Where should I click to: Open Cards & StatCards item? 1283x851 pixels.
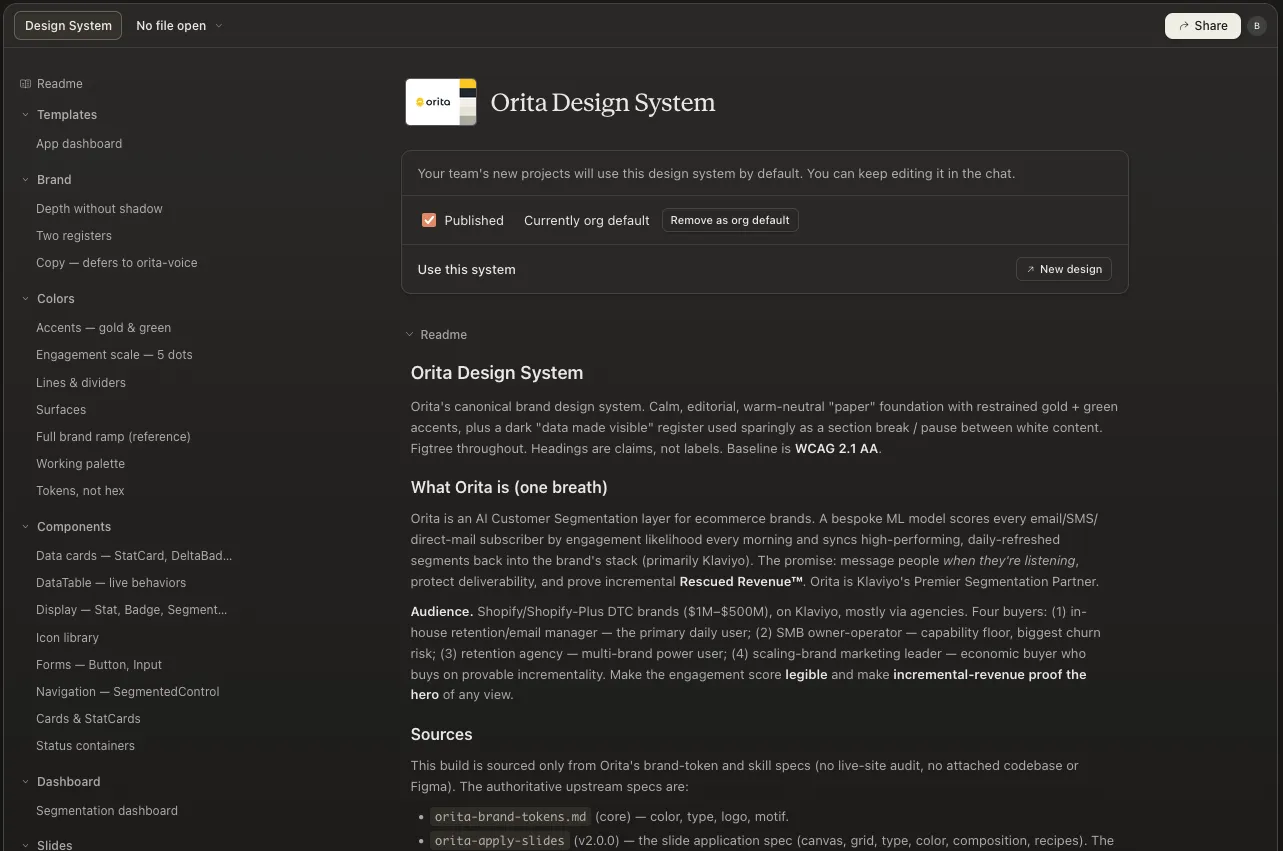pyautogui.click(x=88, y=719)
